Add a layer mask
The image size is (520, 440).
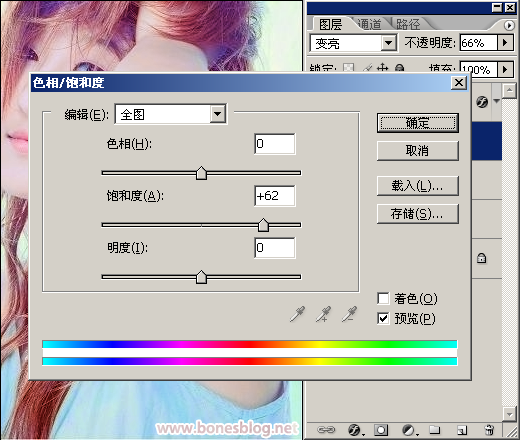point(381,430)
